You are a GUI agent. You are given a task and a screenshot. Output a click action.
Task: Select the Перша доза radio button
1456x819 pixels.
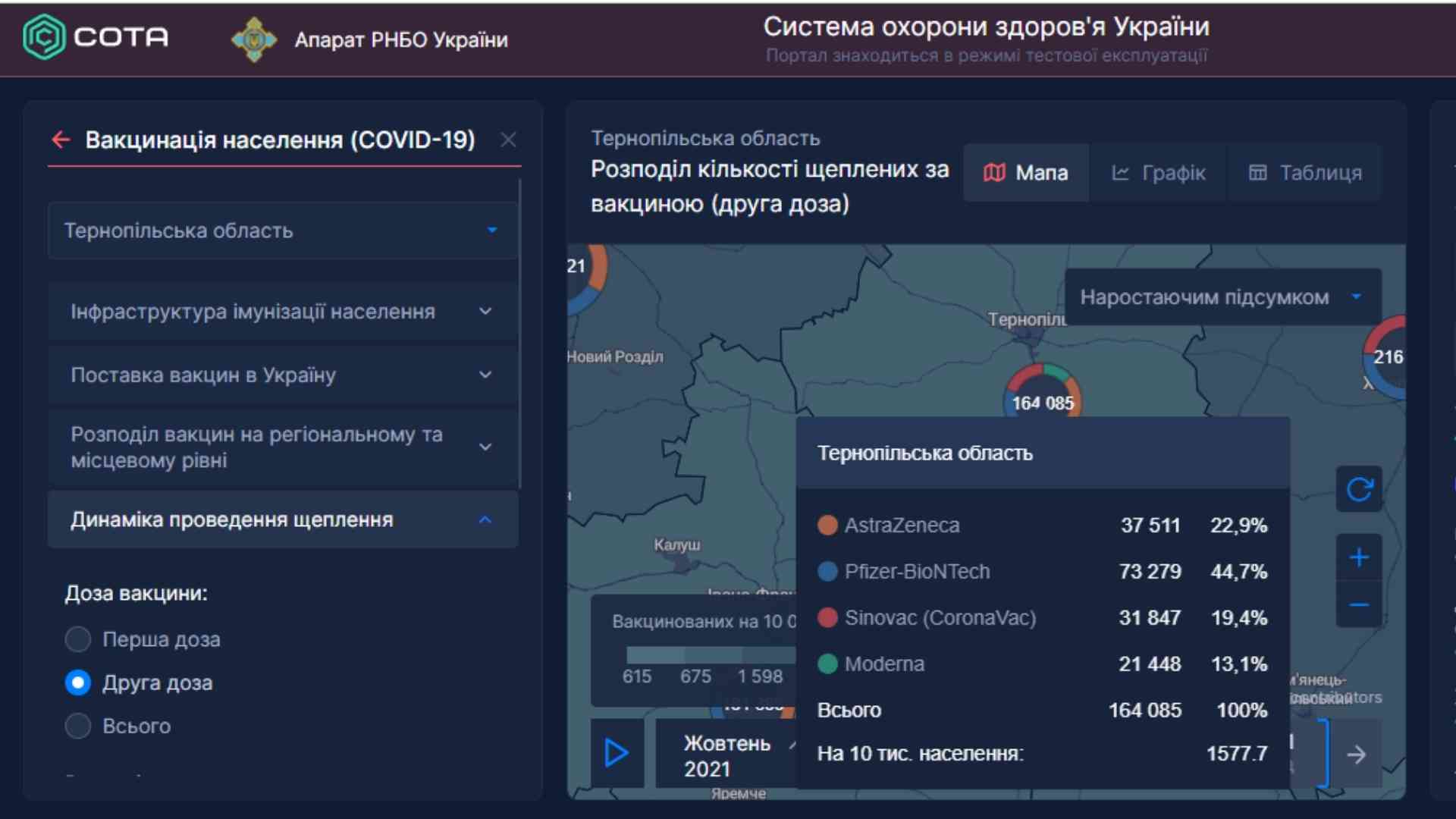pos(78,639)
